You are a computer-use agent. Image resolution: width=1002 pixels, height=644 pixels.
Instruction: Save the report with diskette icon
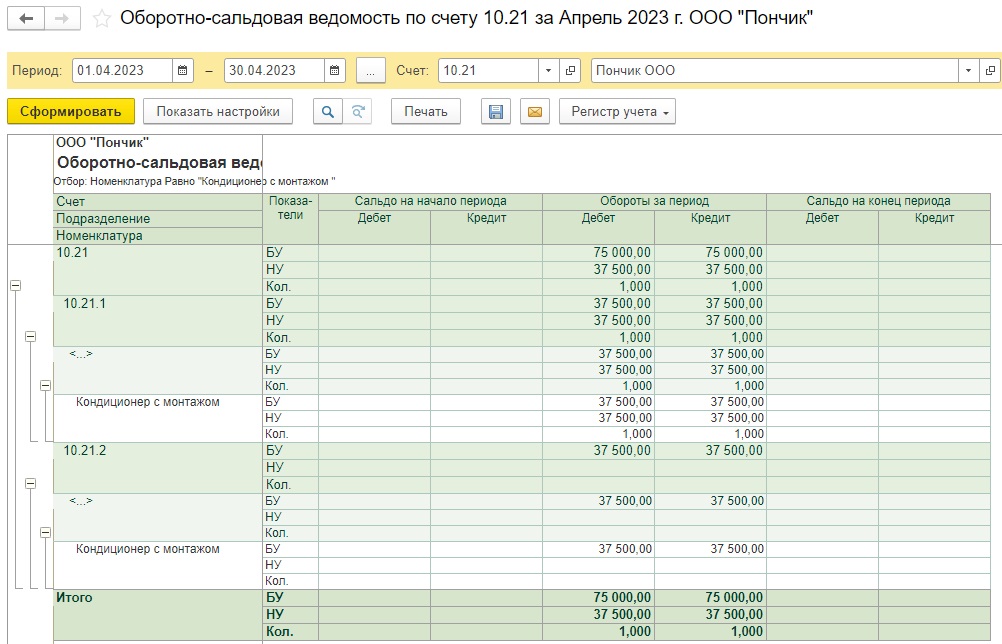coord(495,112)
